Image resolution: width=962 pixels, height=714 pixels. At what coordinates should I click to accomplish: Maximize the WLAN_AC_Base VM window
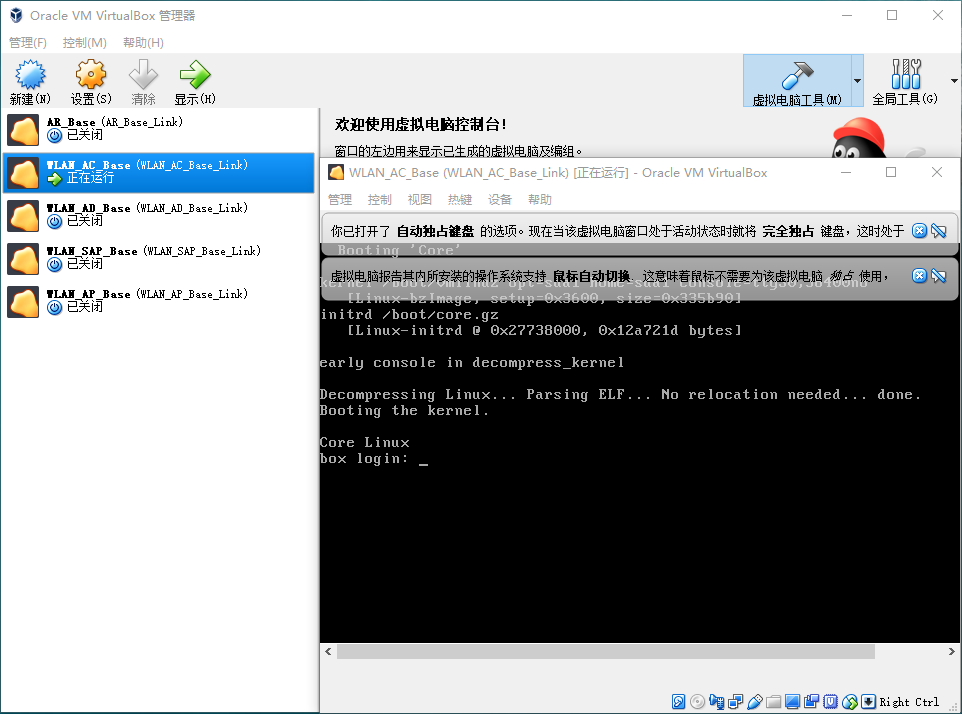click(891, 172)
